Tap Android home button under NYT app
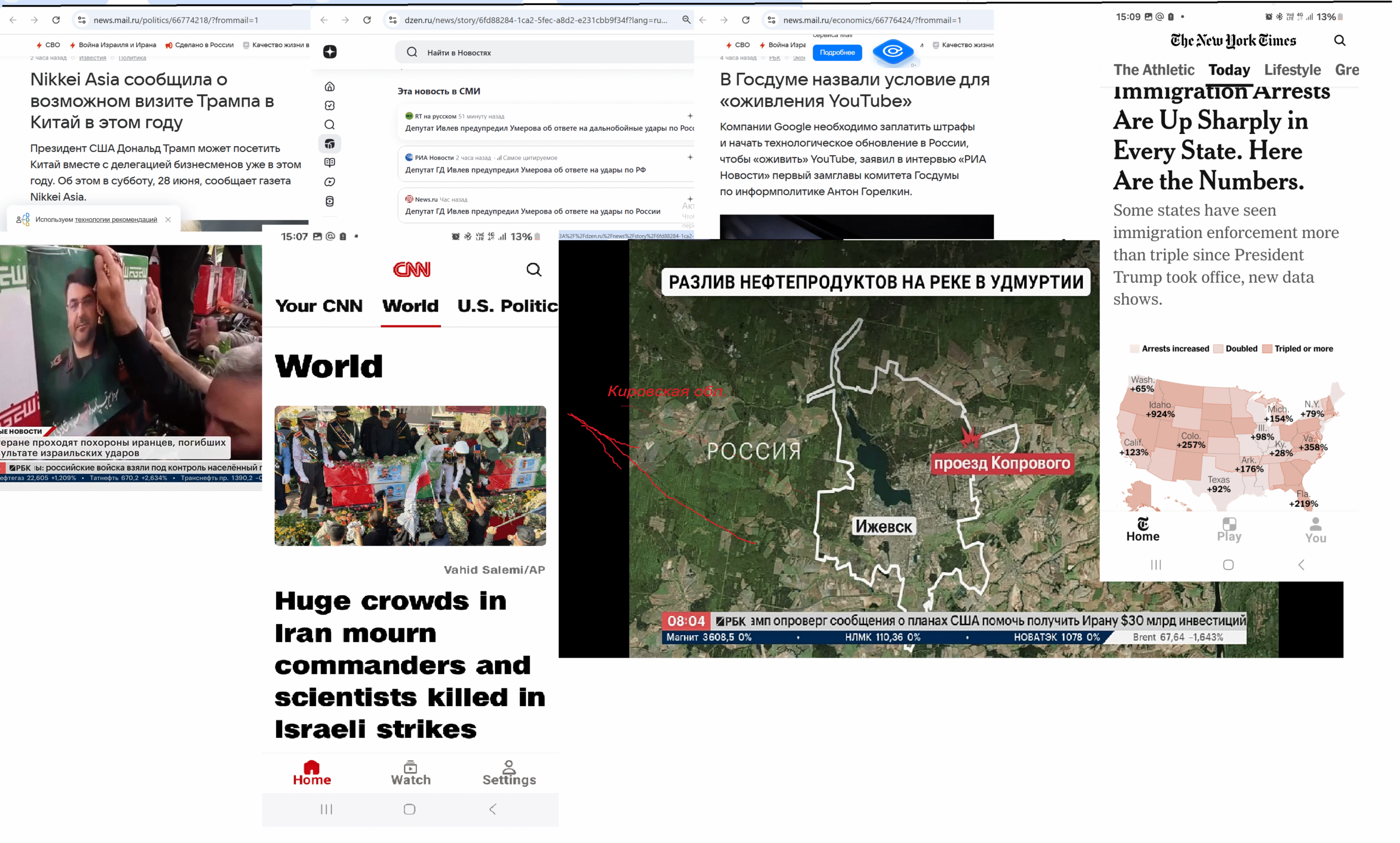This screenshot has width=1400, height=843. click(1228, 565)
